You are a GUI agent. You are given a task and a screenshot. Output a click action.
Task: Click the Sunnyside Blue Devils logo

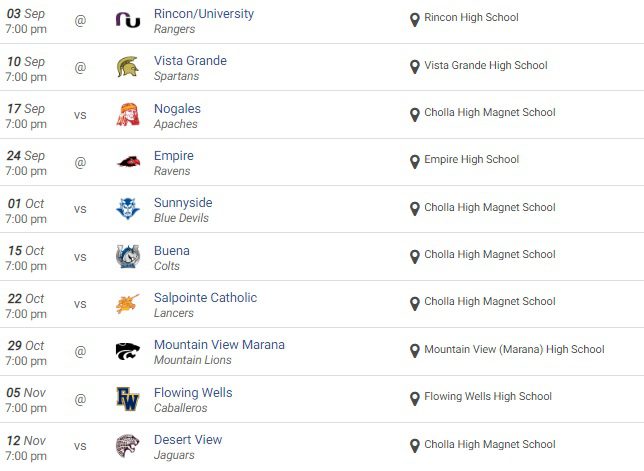[x=128, y=209]
